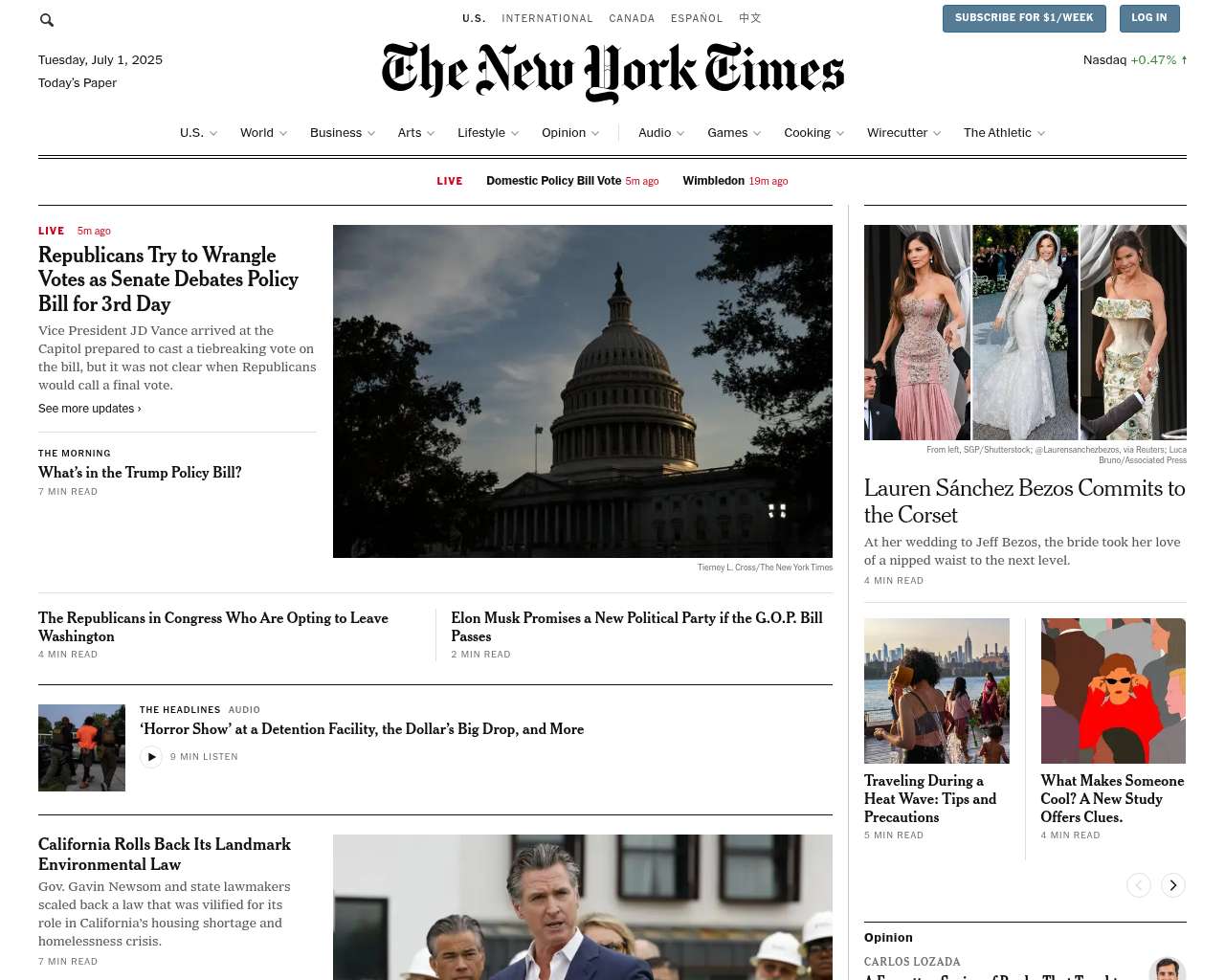Open the Cooking dropdown menu
1225x980 pixels.
[840, 133]
